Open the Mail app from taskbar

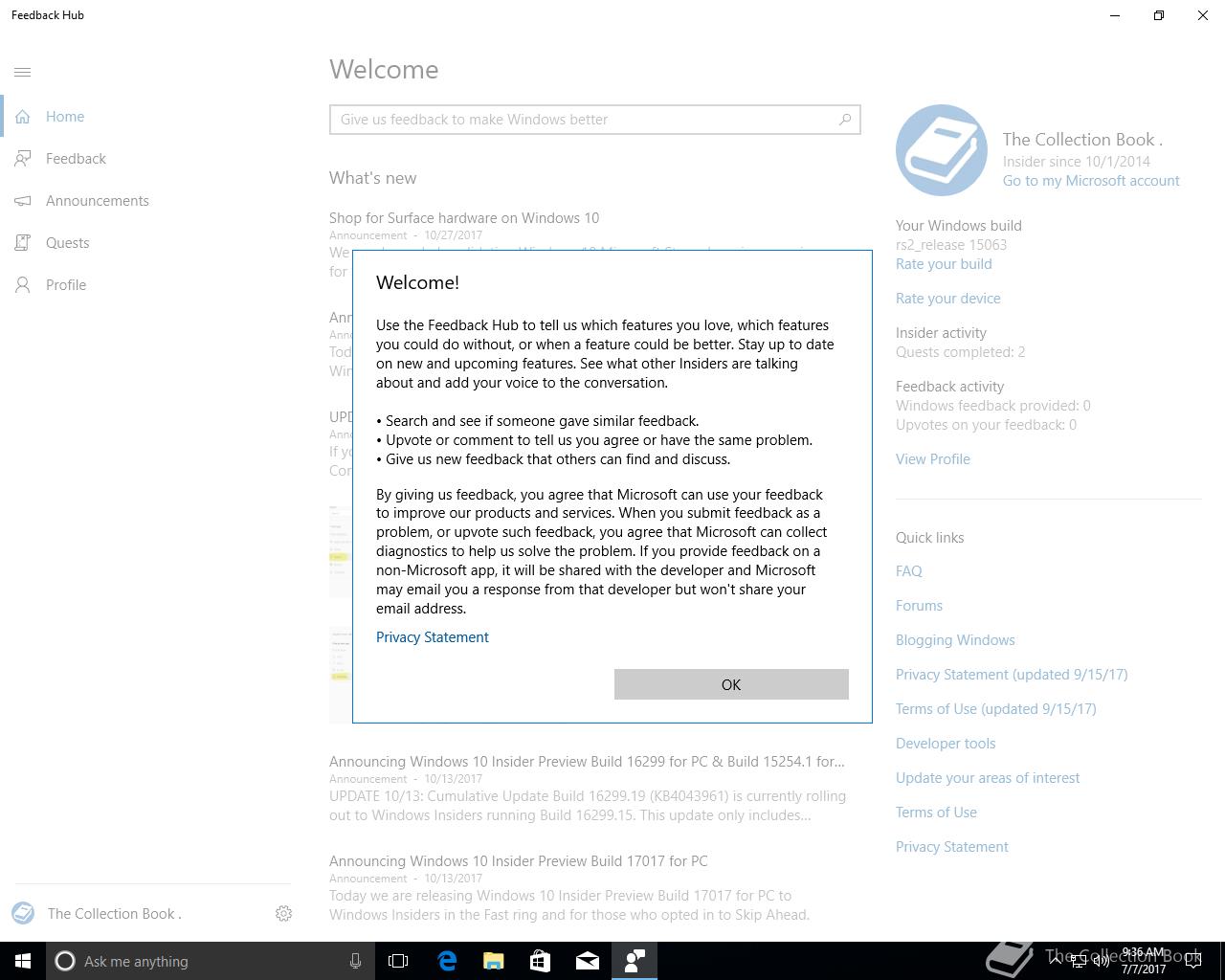pos(588,961)
